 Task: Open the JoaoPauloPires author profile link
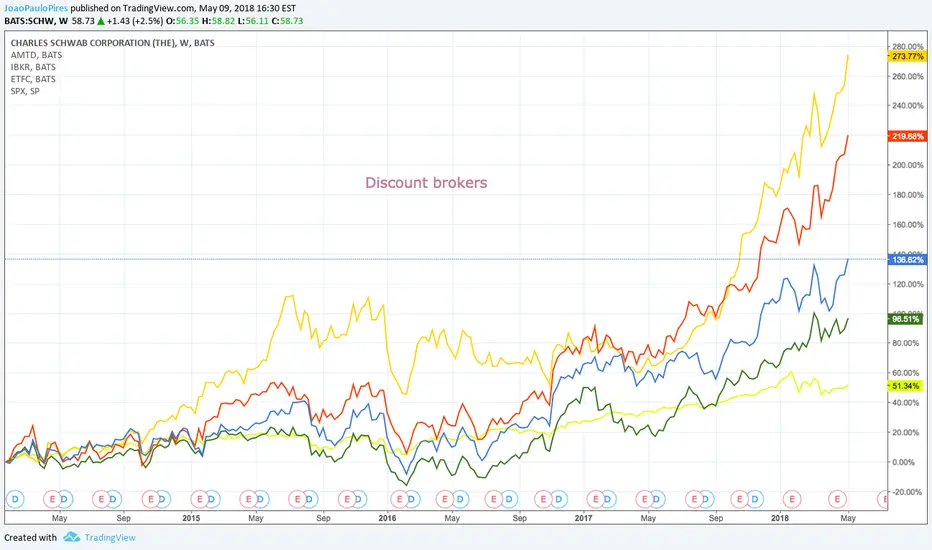[36, 8]
